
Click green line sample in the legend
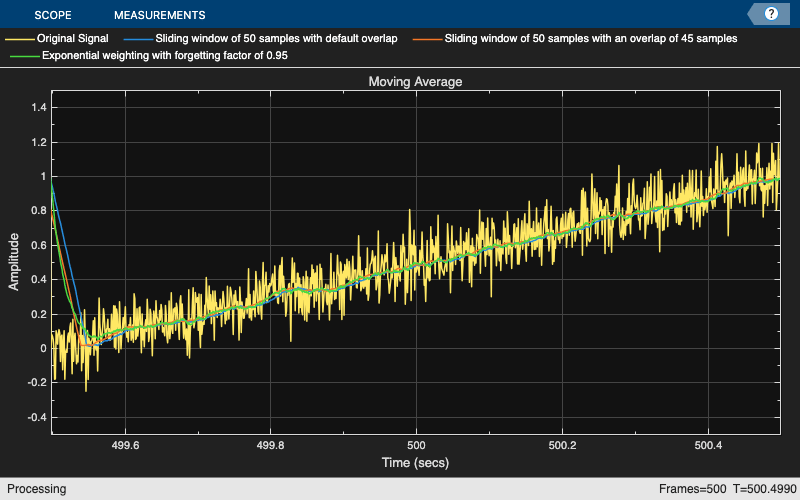pos(24,56)
